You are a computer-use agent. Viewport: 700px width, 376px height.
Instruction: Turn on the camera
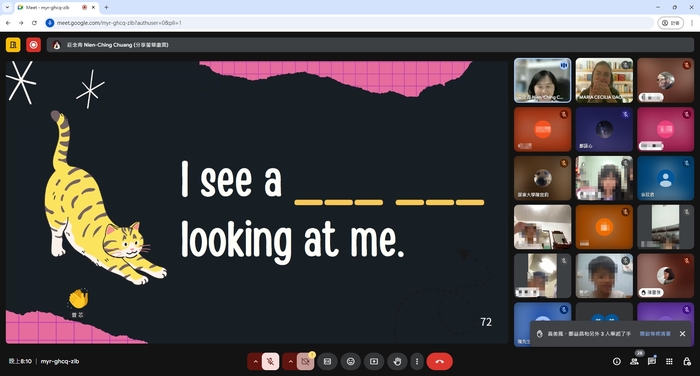pos(305,361)
